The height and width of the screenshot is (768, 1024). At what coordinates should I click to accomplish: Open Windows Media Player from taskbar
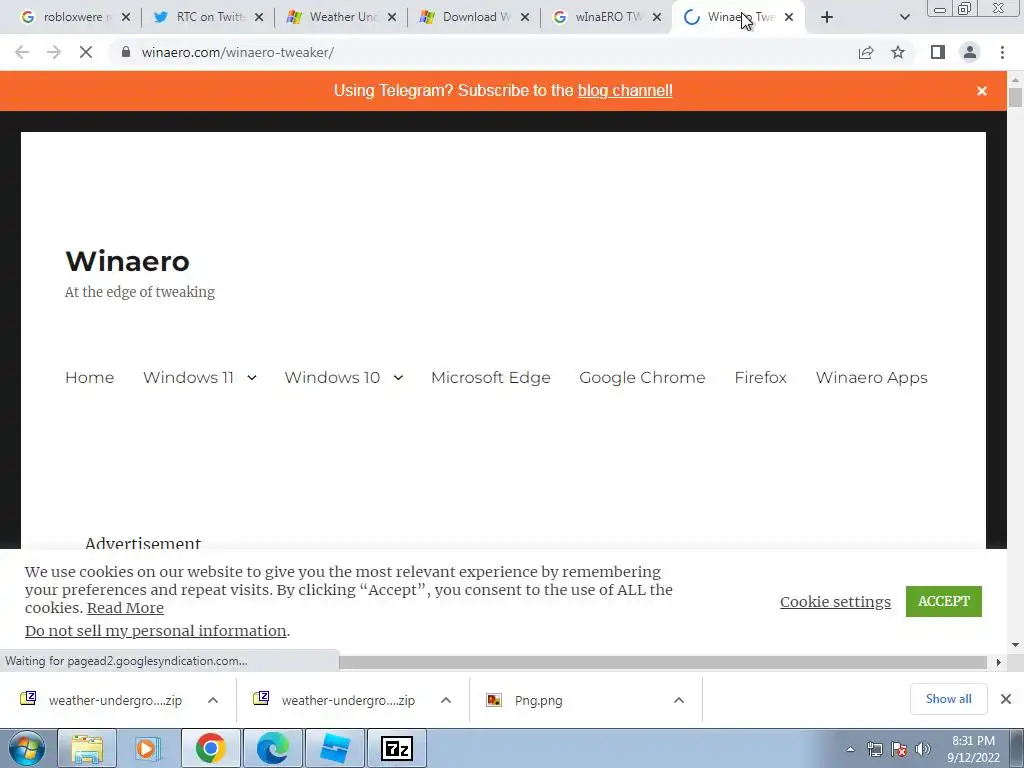tap(148, 748)
